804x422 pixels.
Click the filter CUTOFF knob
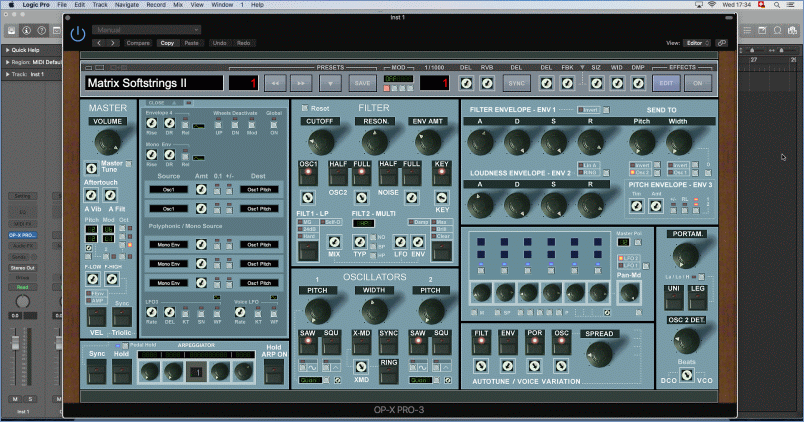click(x=320, y=143)
